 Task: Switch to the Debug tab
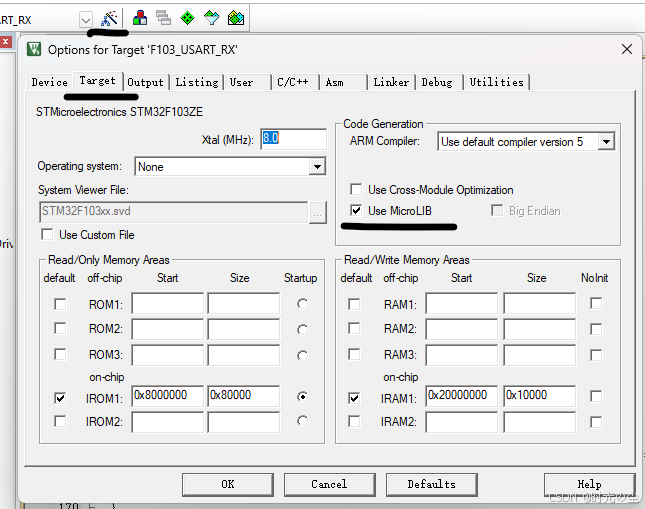point(439,82)
